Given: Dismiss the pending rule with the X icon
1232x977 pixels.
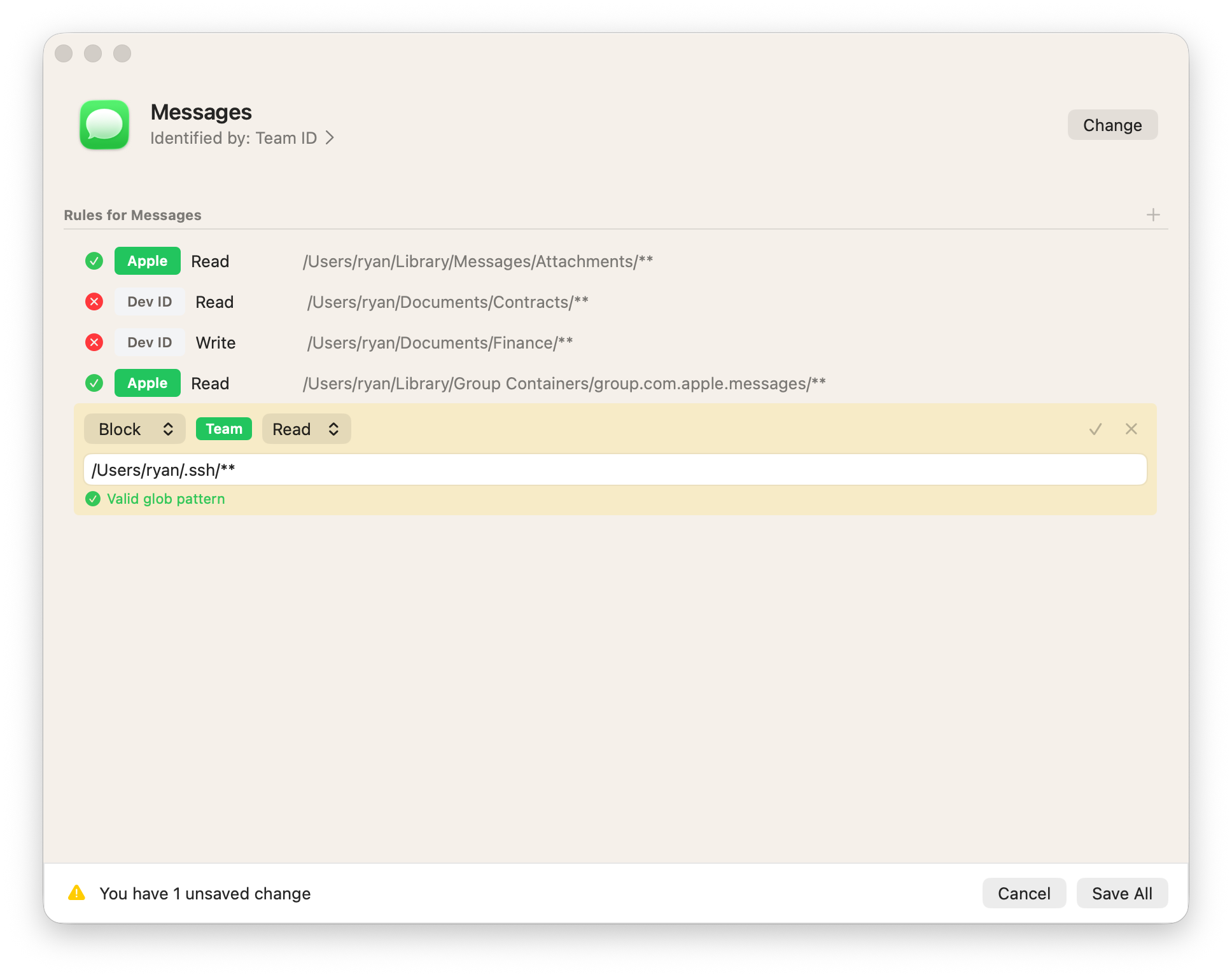Looking at the screenshot, I should point(1131,429).
